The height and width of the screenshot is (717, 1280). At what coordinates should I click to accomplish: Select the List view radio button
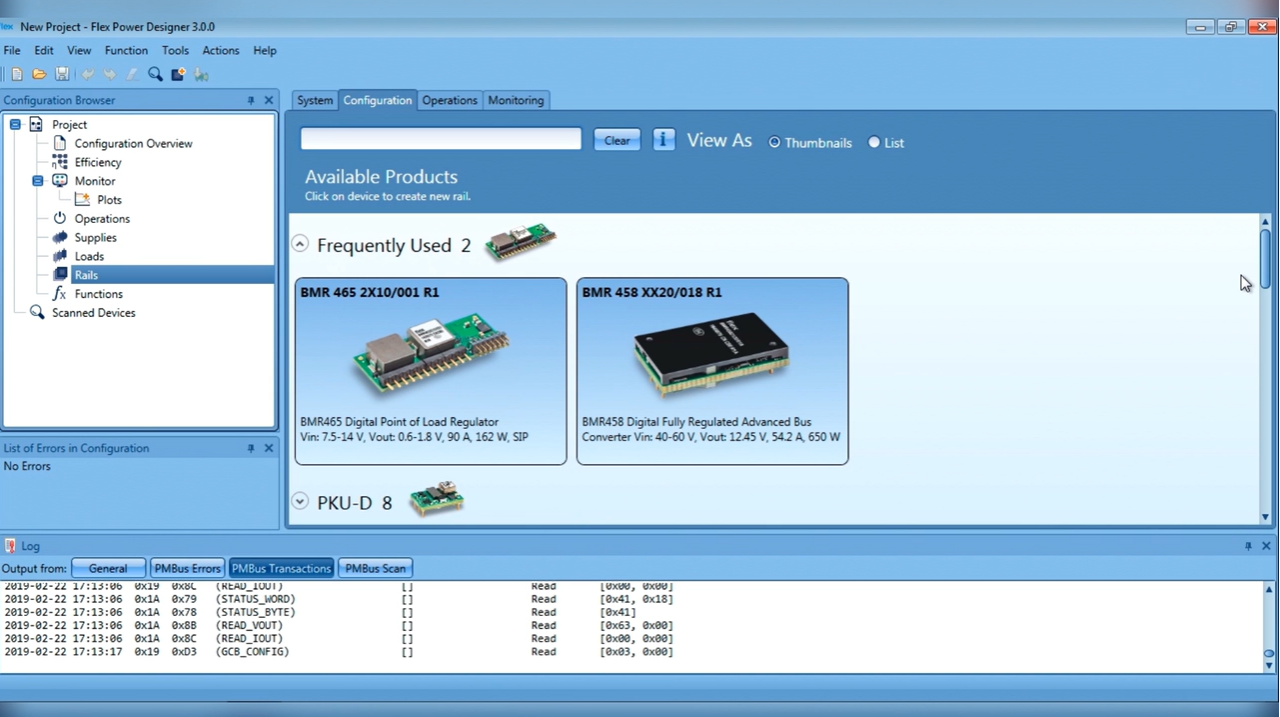874,143
